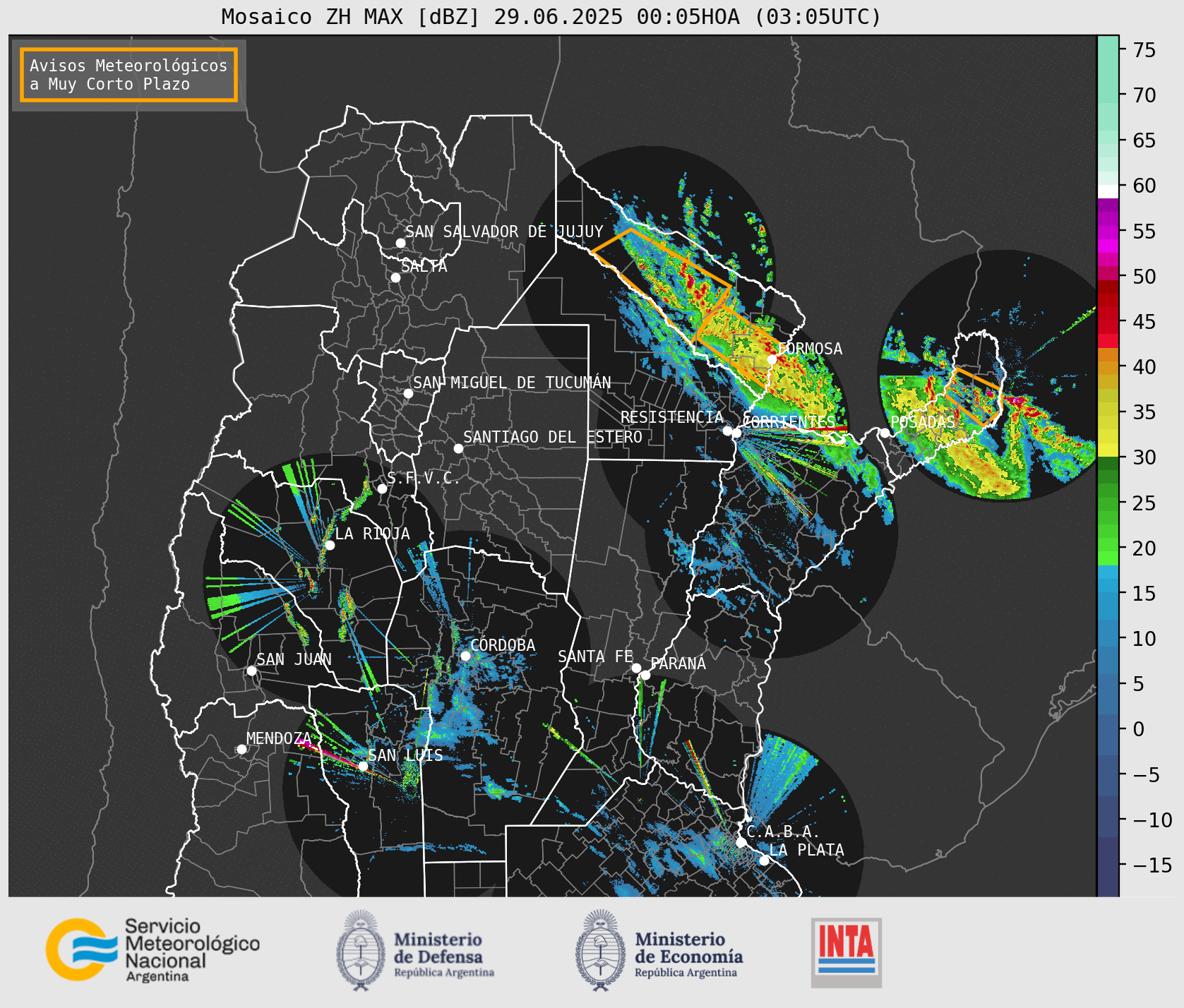Click the SANTIAGO DEL ESTERO marker dot
The width and height of the screenshot is (1184, 1008).
point(458,448)
